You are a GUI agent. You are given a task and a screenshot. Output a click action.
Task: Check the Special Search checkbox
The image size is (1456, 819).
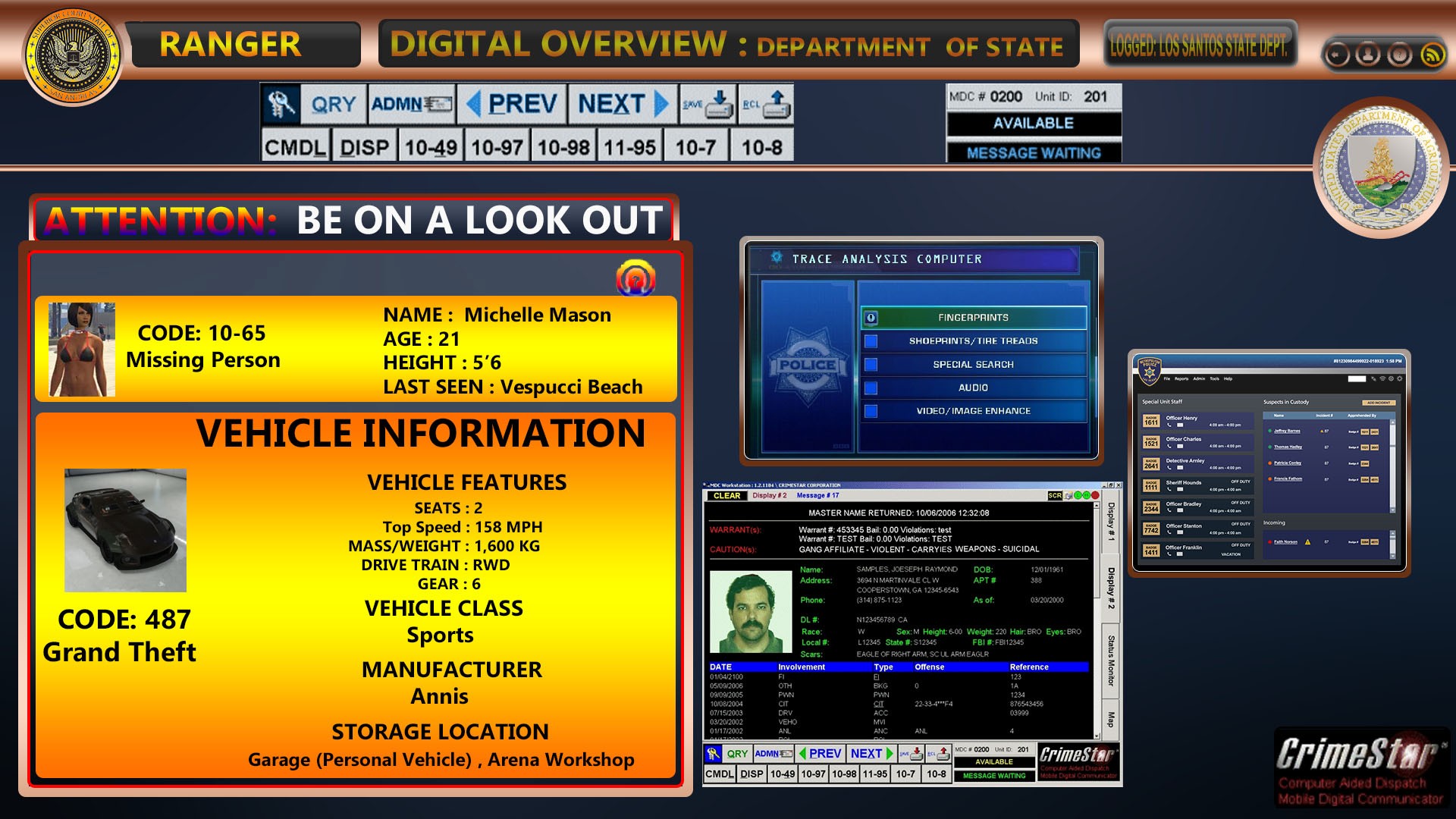(x=871, y=365)
